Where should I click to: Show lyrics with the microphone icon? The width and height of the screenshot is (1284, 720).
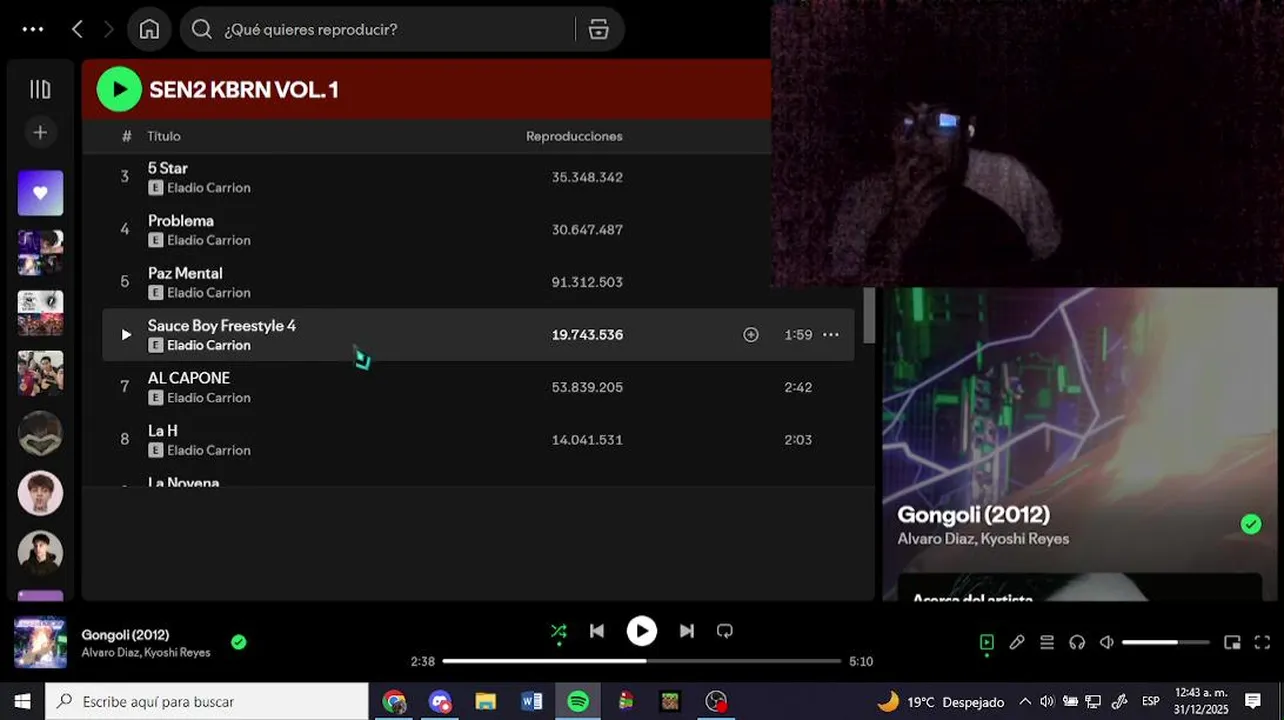(x=1017, y=642)
